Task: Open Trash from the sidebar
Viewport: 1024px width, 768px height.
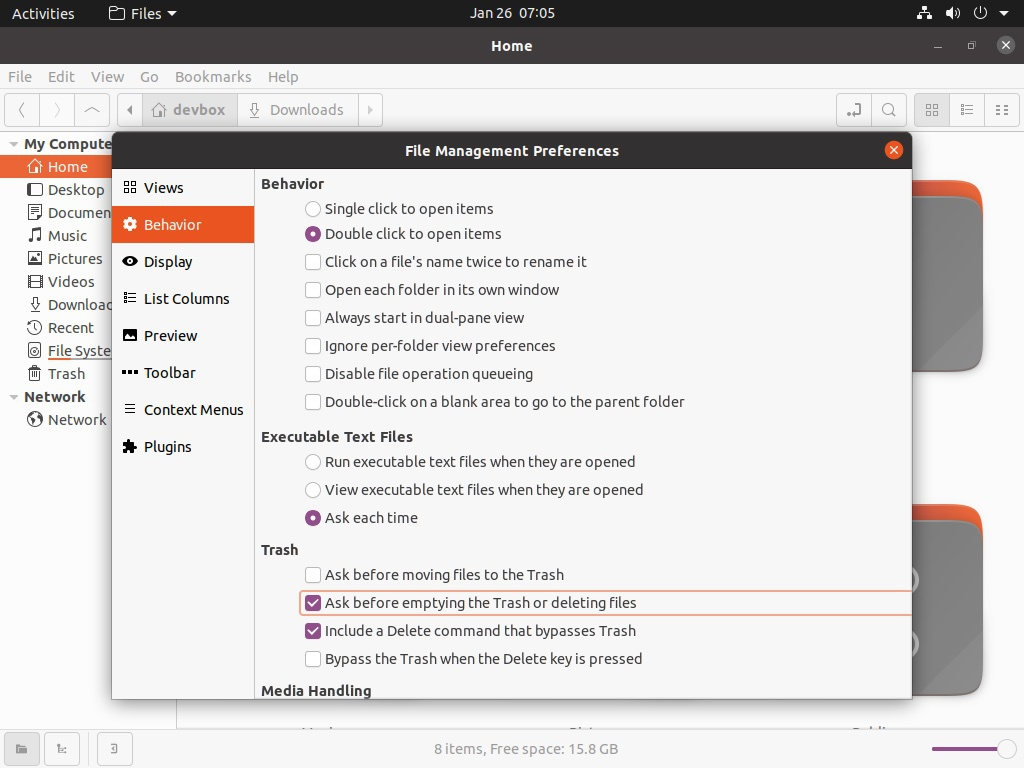Action: 66,373
